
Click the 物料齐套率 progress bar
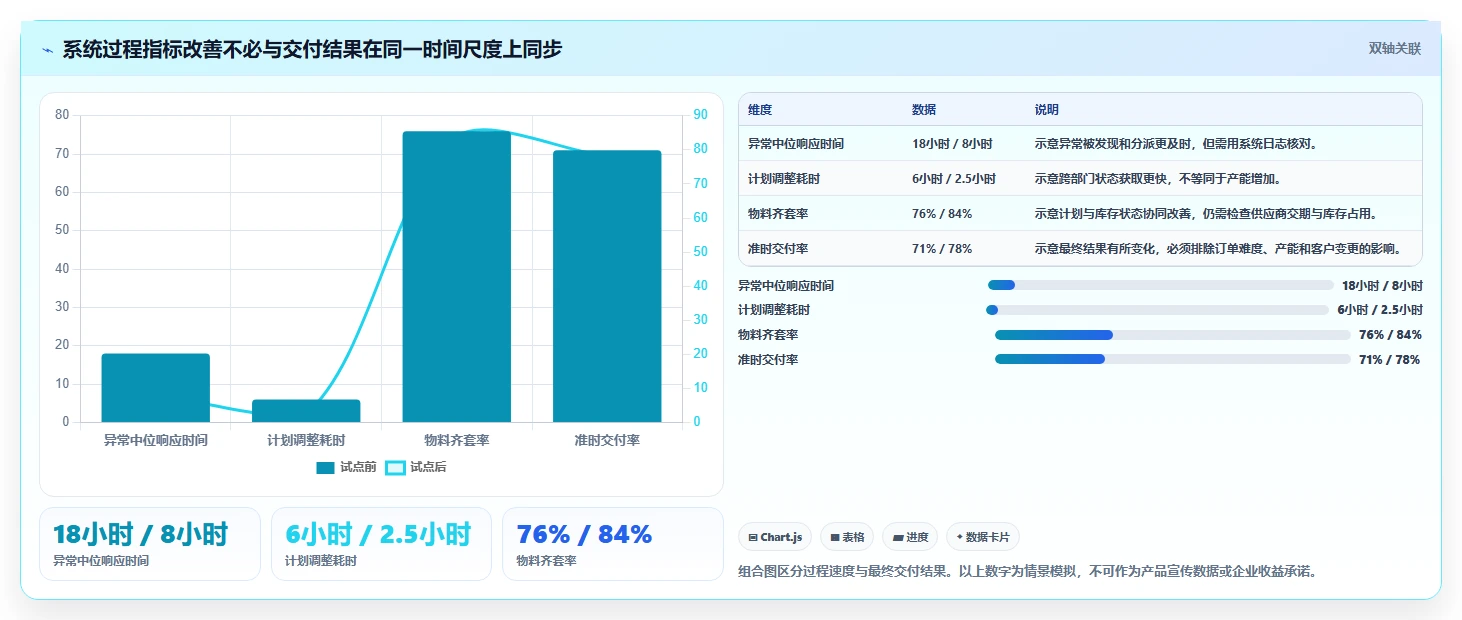click(x=1172, y=335)
